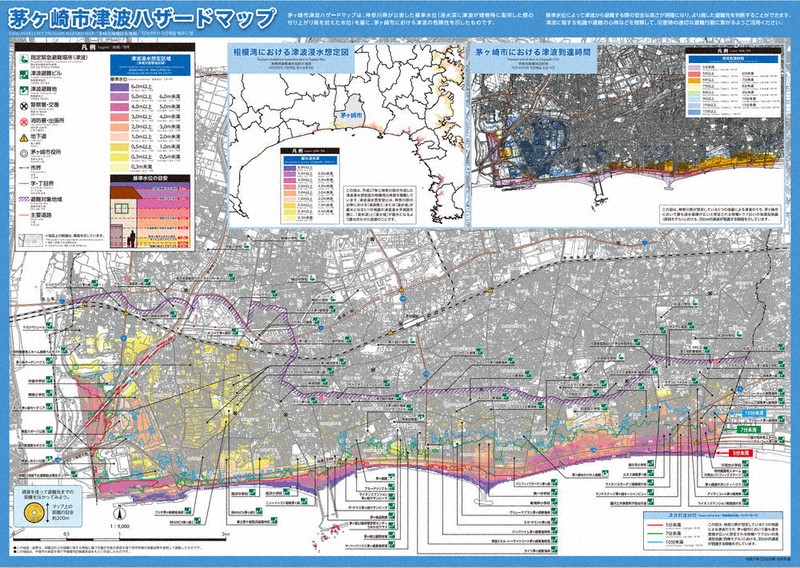Click the 凡例 header in Sagami Bay inset legend

(309, 152)
